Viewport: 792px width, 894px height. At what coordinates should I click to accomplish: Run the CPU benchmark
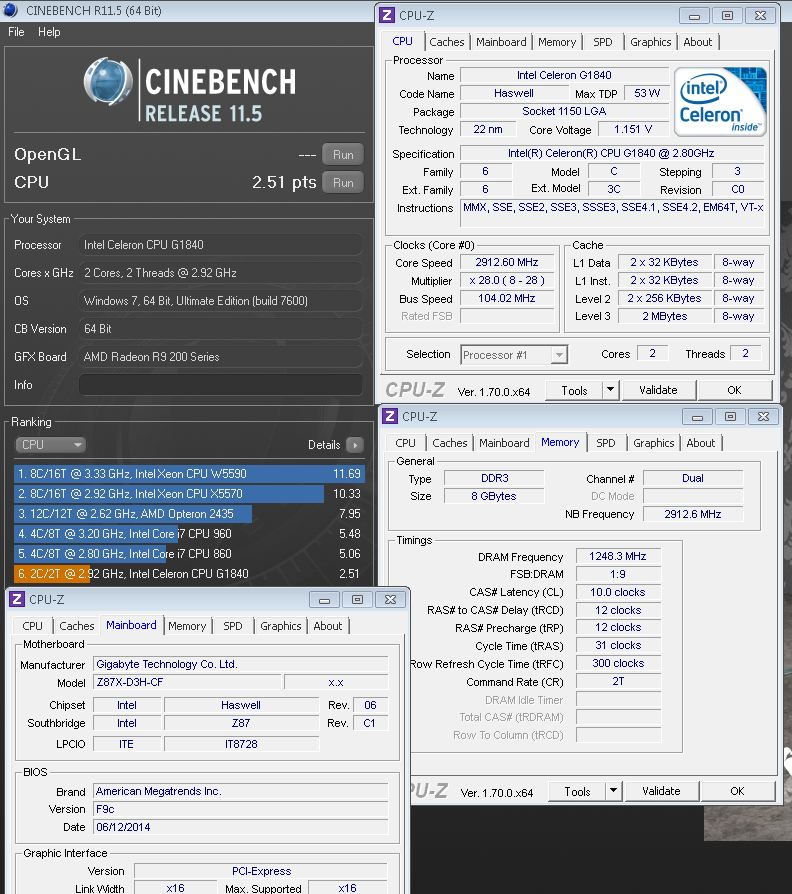point(343,182)
